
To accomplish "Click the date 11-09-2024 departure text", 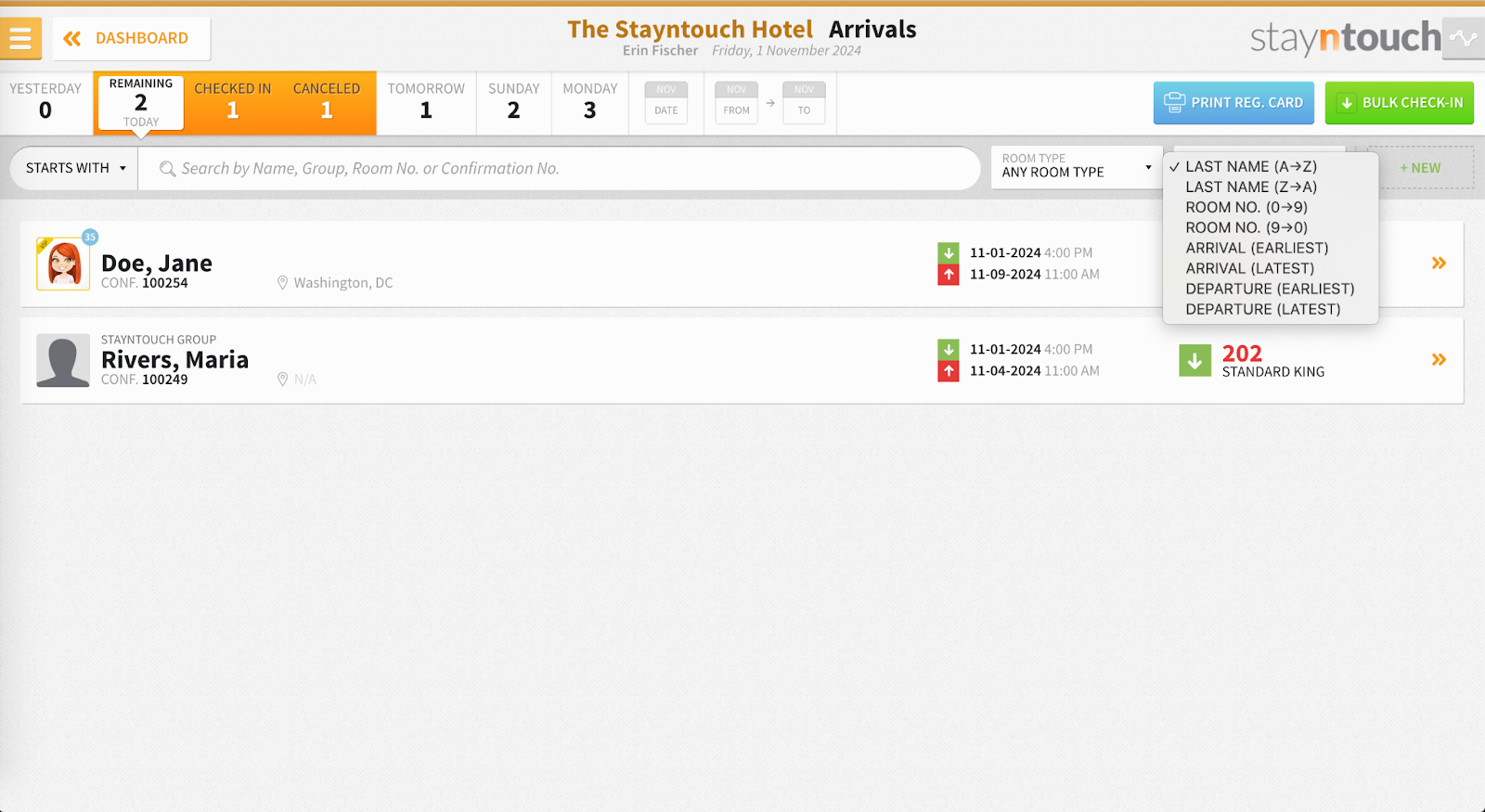I will click(1005, 275).
